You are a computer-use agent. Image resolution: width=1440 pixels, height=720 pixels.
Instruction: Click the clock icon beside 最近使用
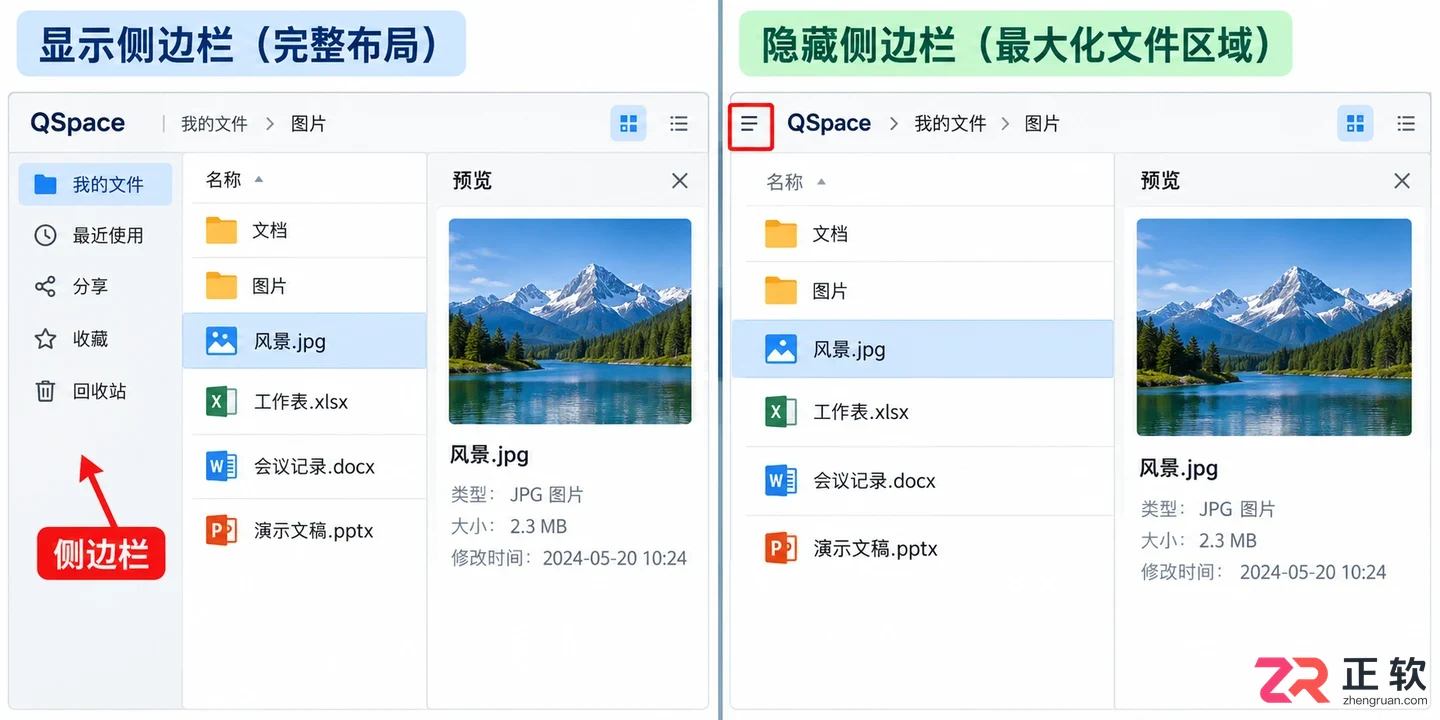tap(45, 236)
